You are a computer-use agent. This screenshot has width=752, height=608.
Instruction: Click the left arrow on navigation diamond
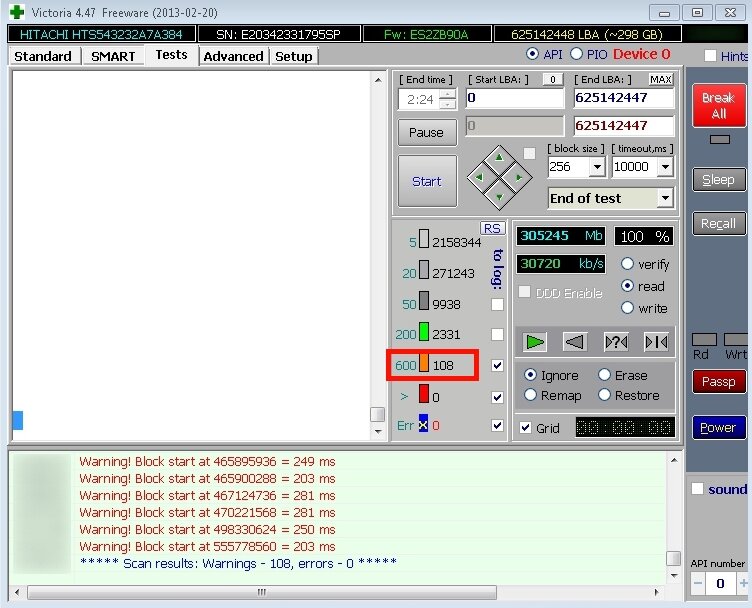[x=479, y=177]
